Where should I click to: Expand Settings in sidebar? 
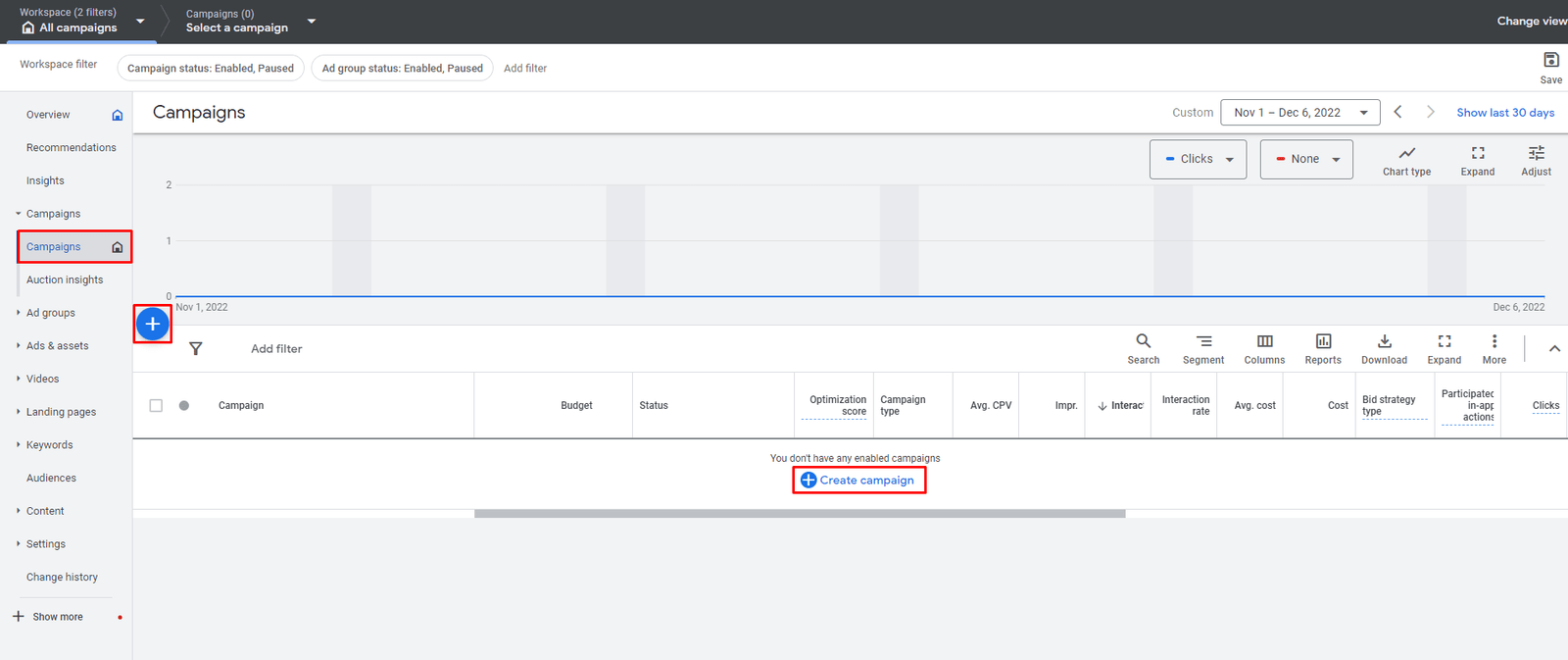coord(18,543)
